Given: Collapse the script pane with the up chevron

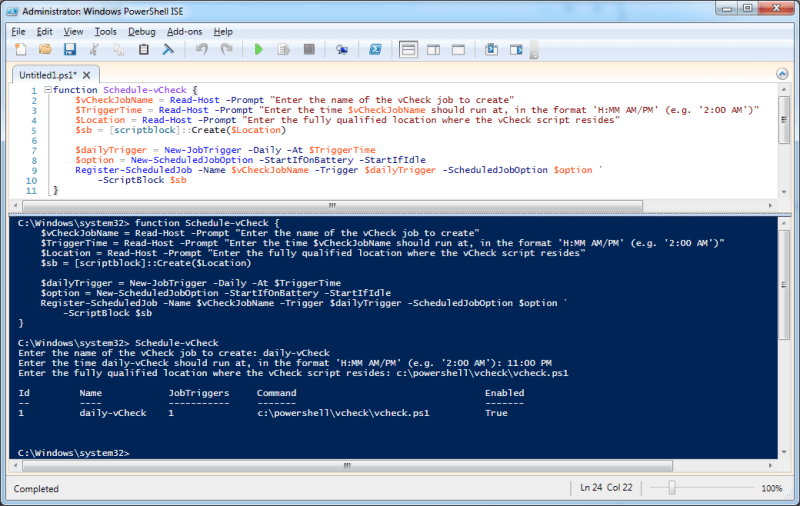Looking at the screenshot, I should 782,73.
